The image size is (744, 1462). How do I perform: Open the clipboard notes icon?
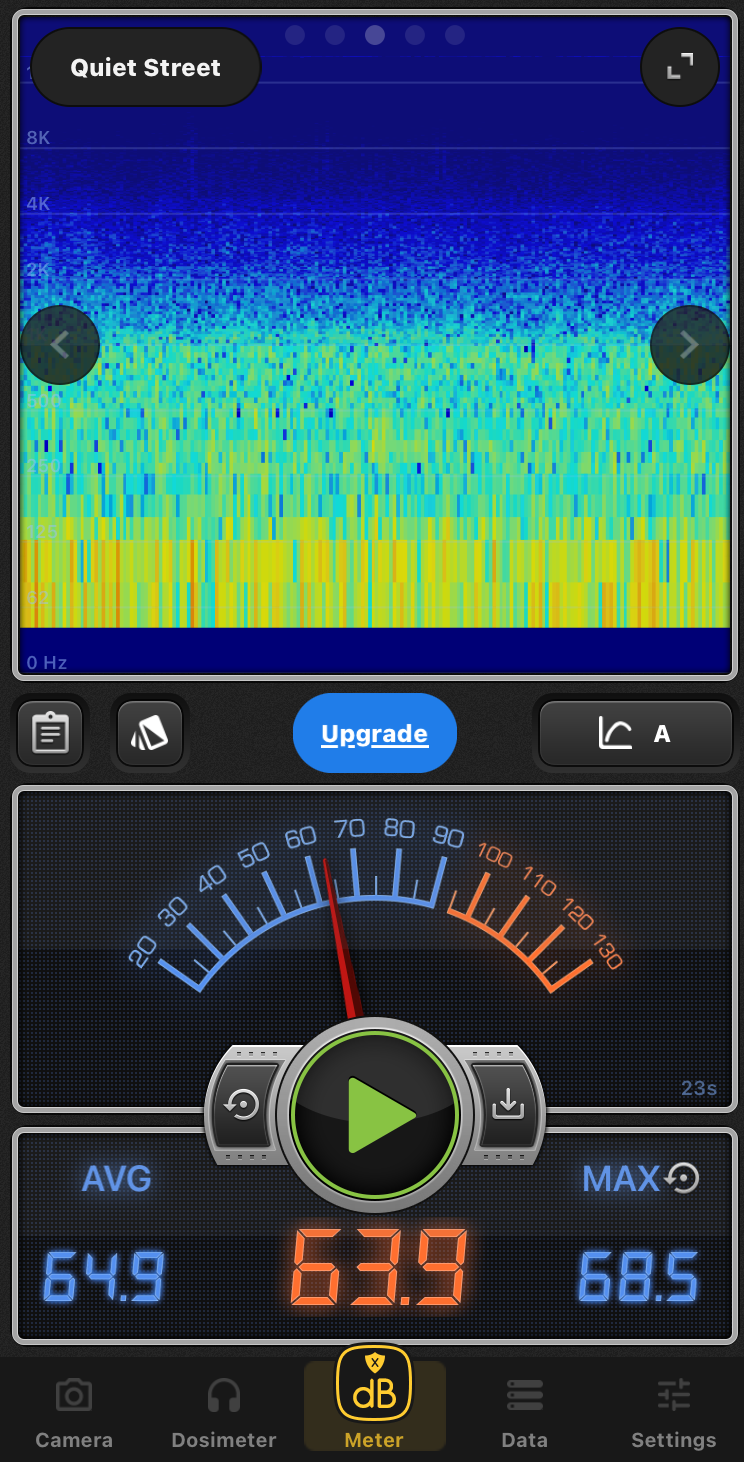[50, 734]
